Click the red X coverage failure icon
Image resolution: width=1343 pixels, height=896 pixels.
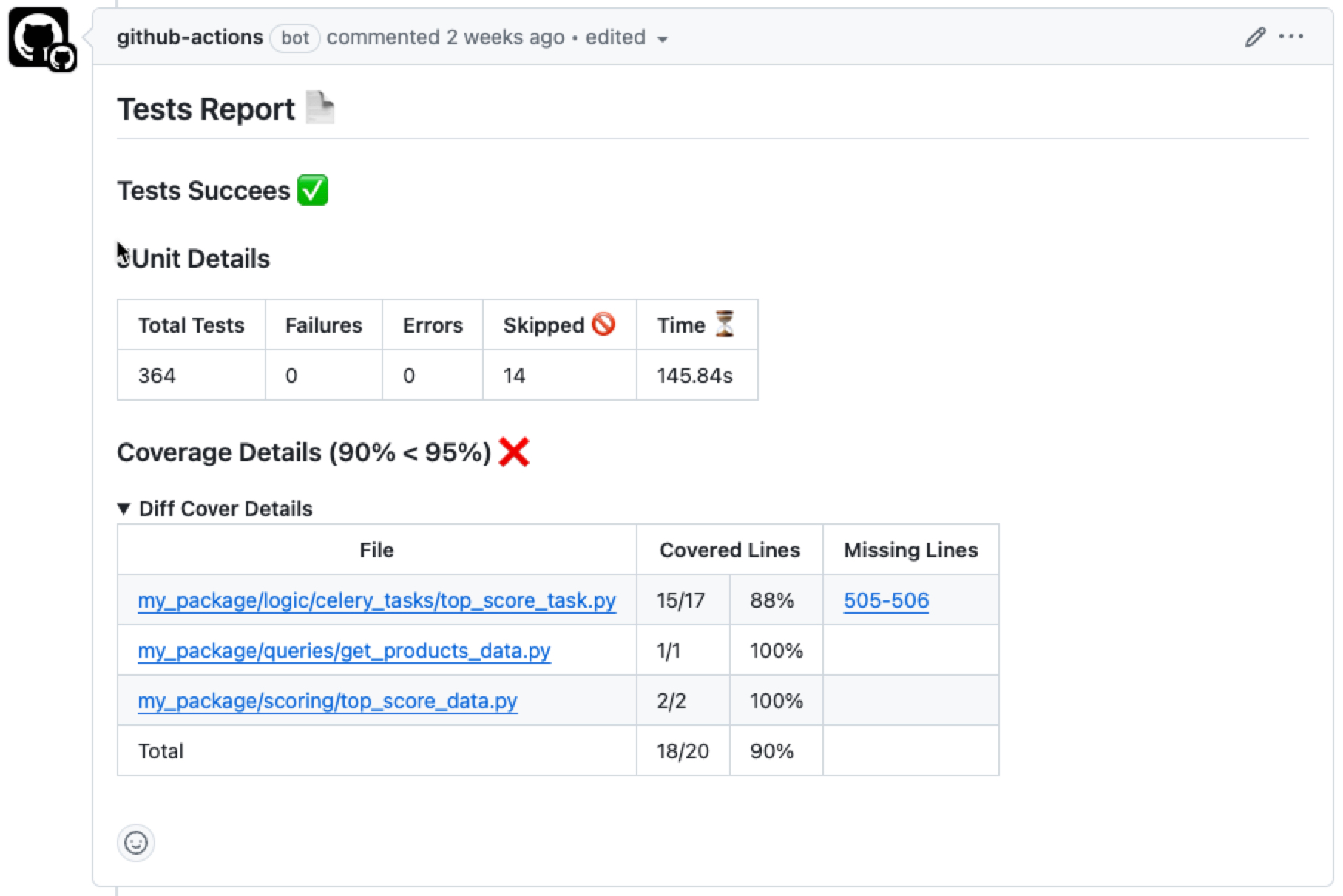pyautogui.click(x=514, y=452)
